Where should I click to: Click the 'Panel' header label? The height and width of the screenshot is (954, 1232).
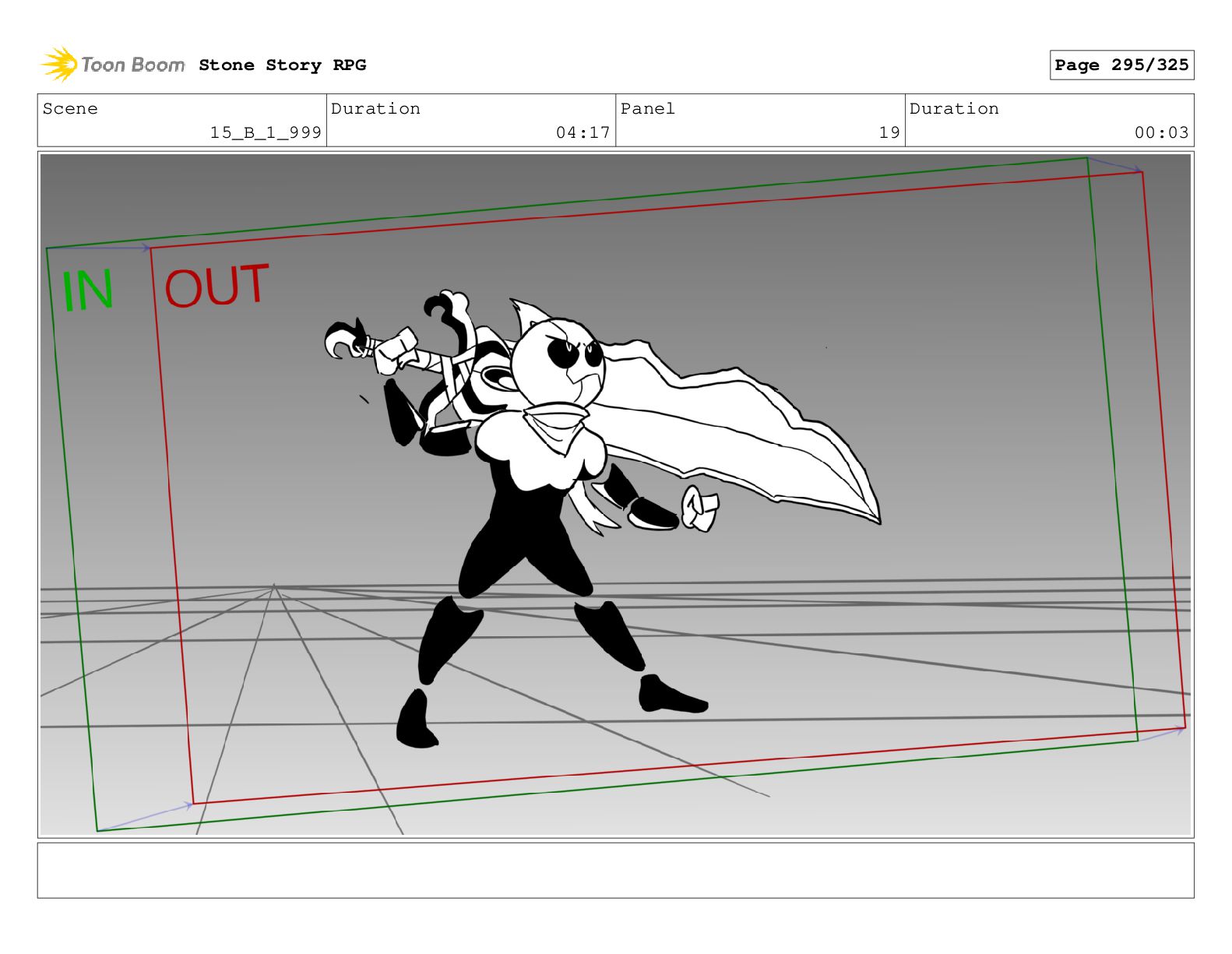(647, 109)
